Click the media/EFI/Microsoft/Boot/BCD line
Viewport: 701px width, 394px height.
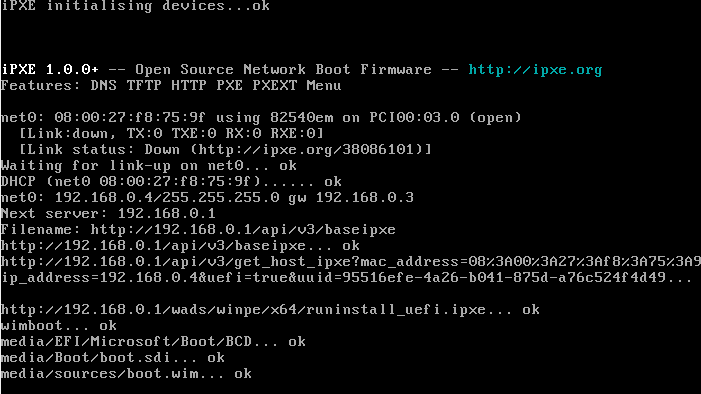click(x=153, y=342)
